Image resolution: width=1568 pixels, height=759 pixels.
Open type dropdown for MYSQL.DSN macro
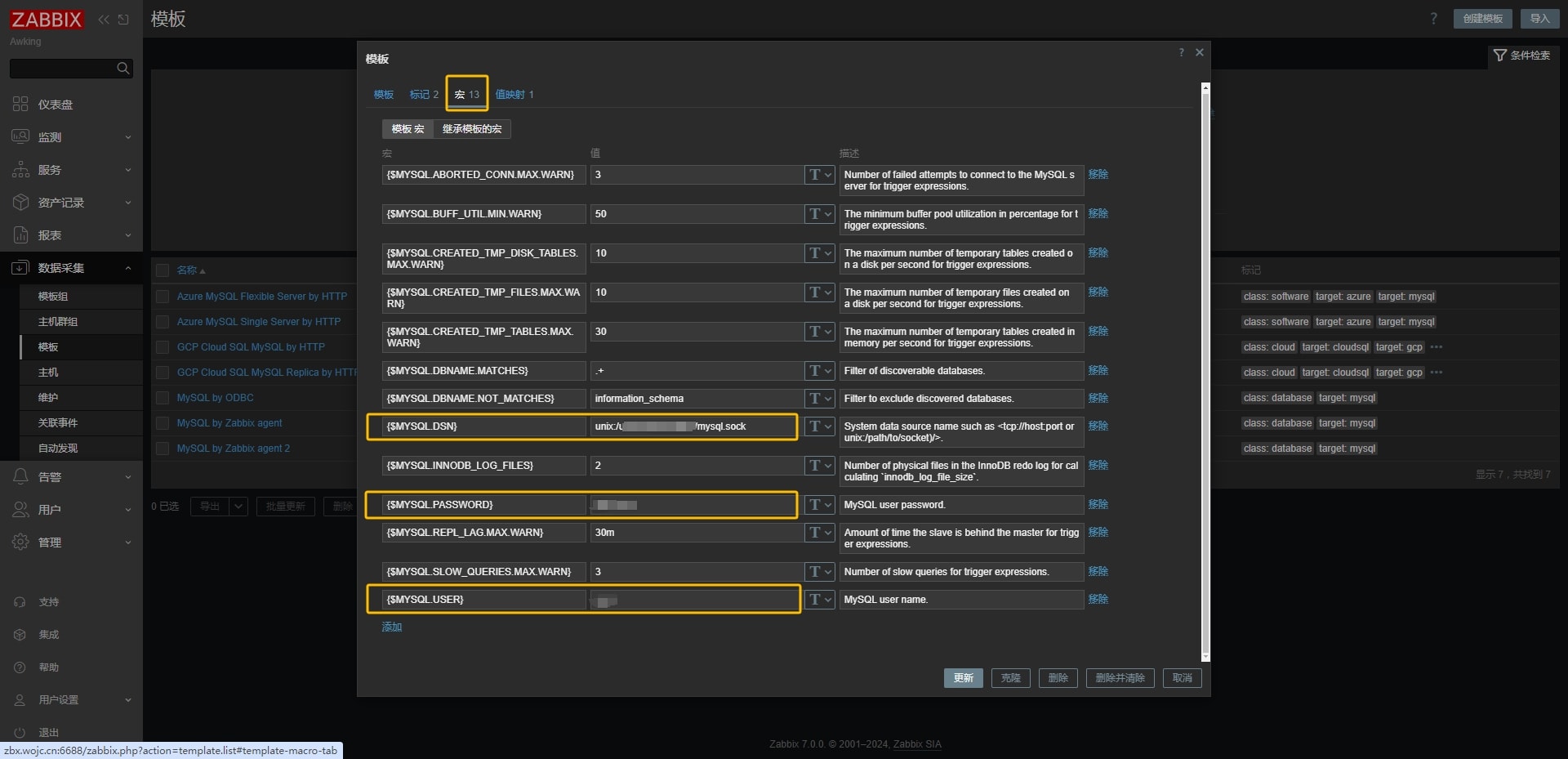819,426
